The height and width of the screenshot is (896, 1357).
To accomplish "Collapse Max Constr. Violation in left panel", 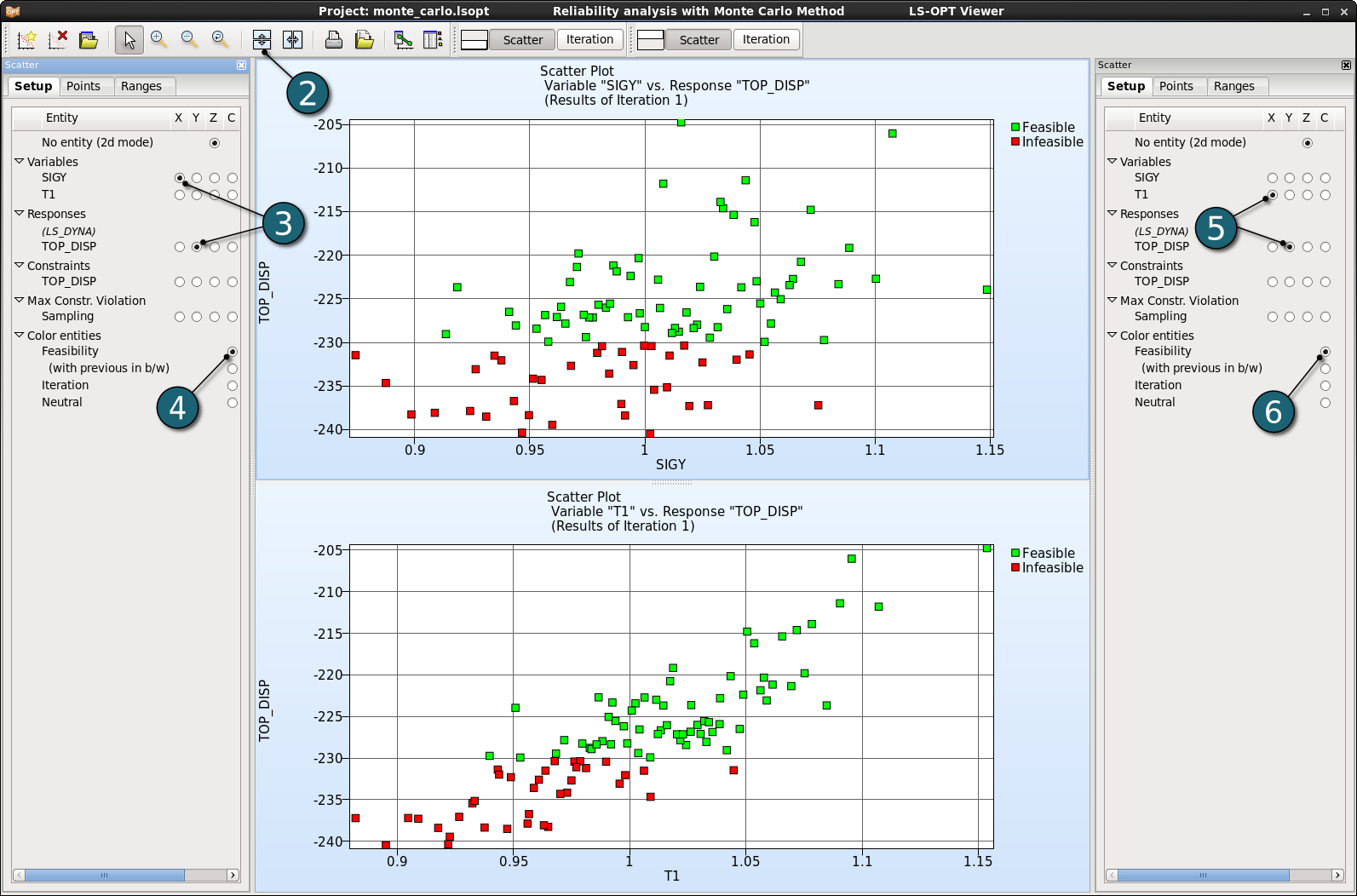I will click(x=19, y=300).
